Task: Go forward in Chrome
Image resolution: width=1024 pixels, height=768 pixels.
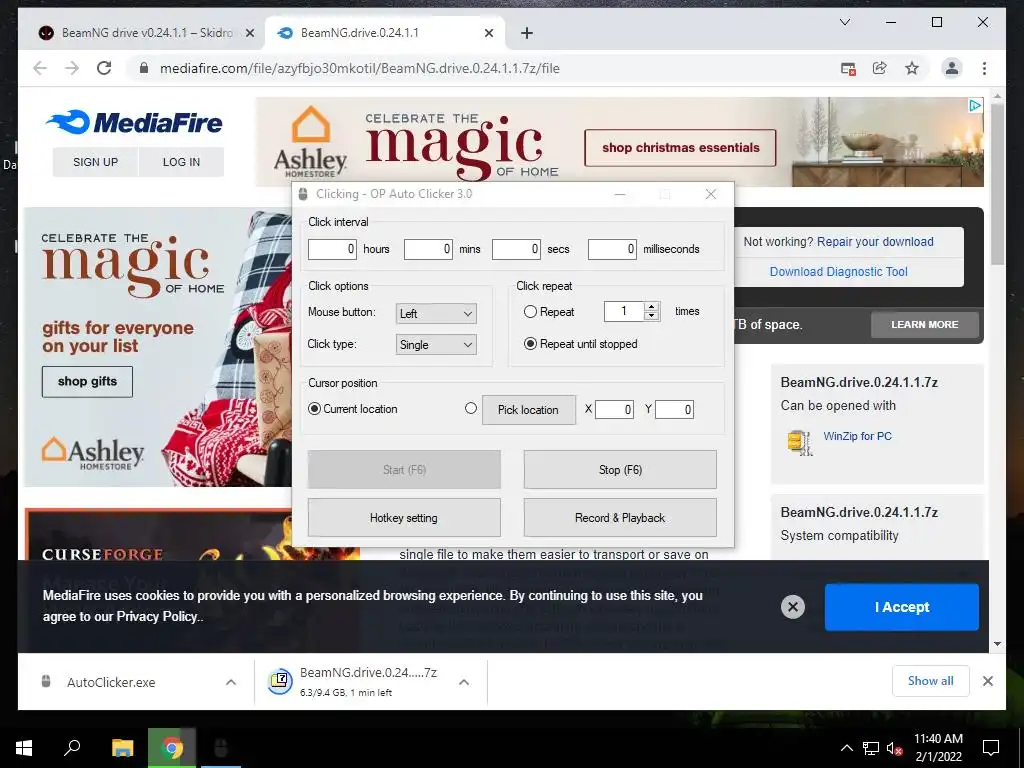Action: [72, 68]
